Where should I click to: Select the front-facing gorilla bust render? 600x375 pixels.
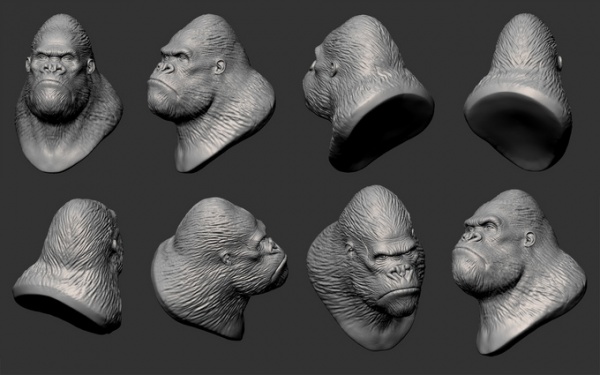pyautogui.click(x=68, y=93)
